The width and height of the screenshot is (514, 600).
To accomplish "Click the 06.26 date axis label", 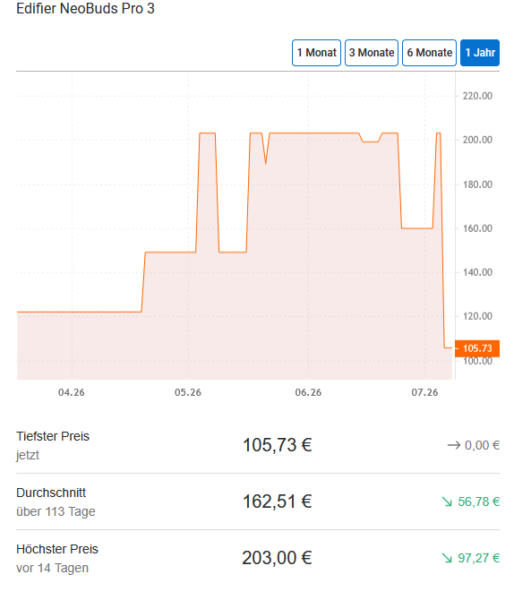I will point(308,392).
